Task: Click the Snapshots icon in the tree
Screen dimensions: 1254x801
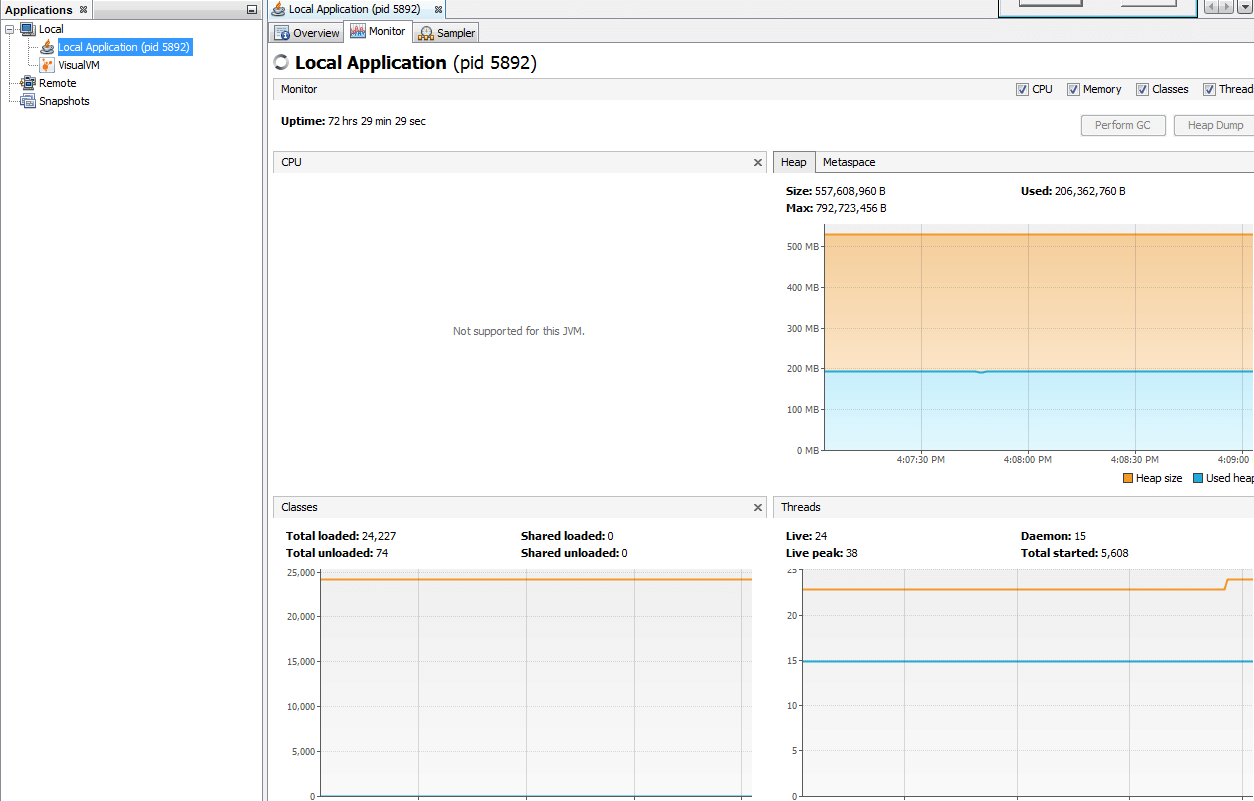Action: [28, 101]
